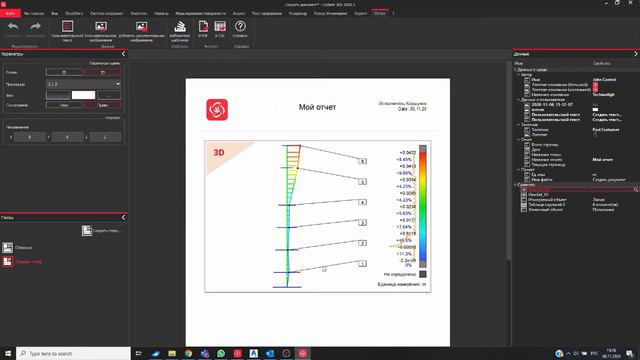Click the executor name text on report

[402, 104]
